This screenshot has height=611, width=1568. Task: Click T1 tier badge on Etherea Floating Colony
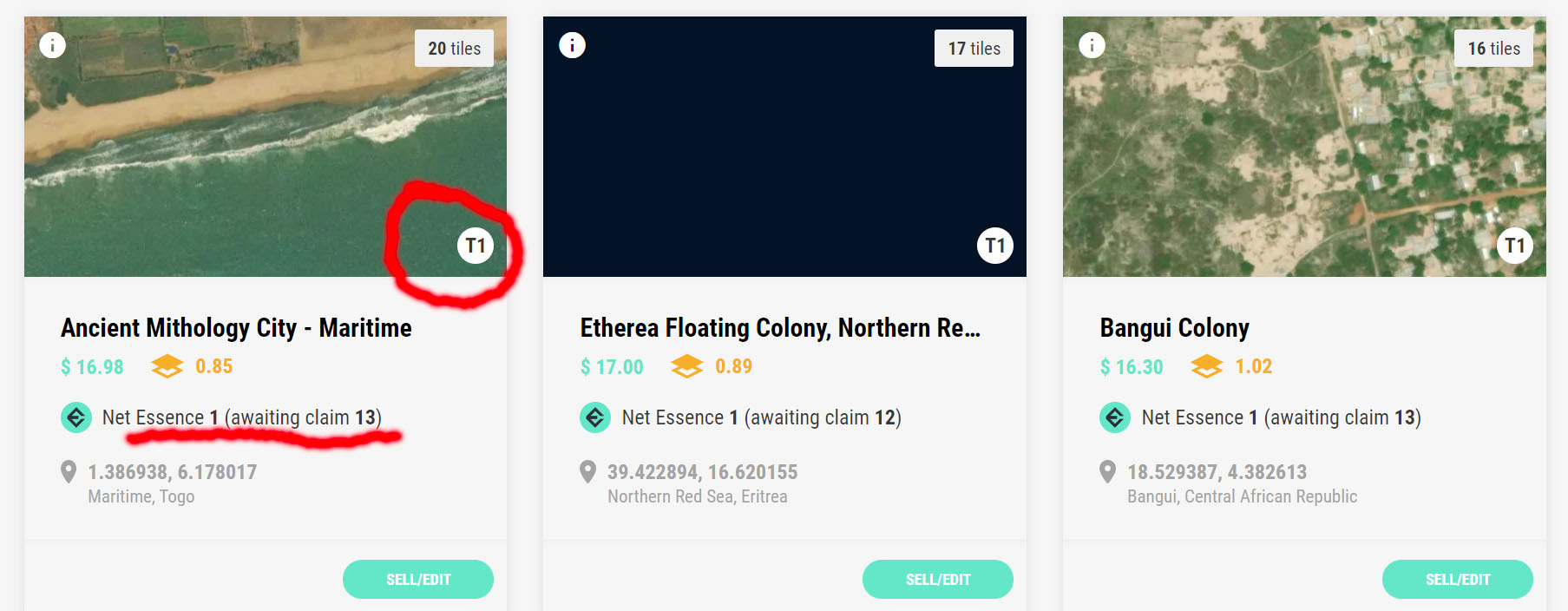pyautogui.click(x=995, y=246)
